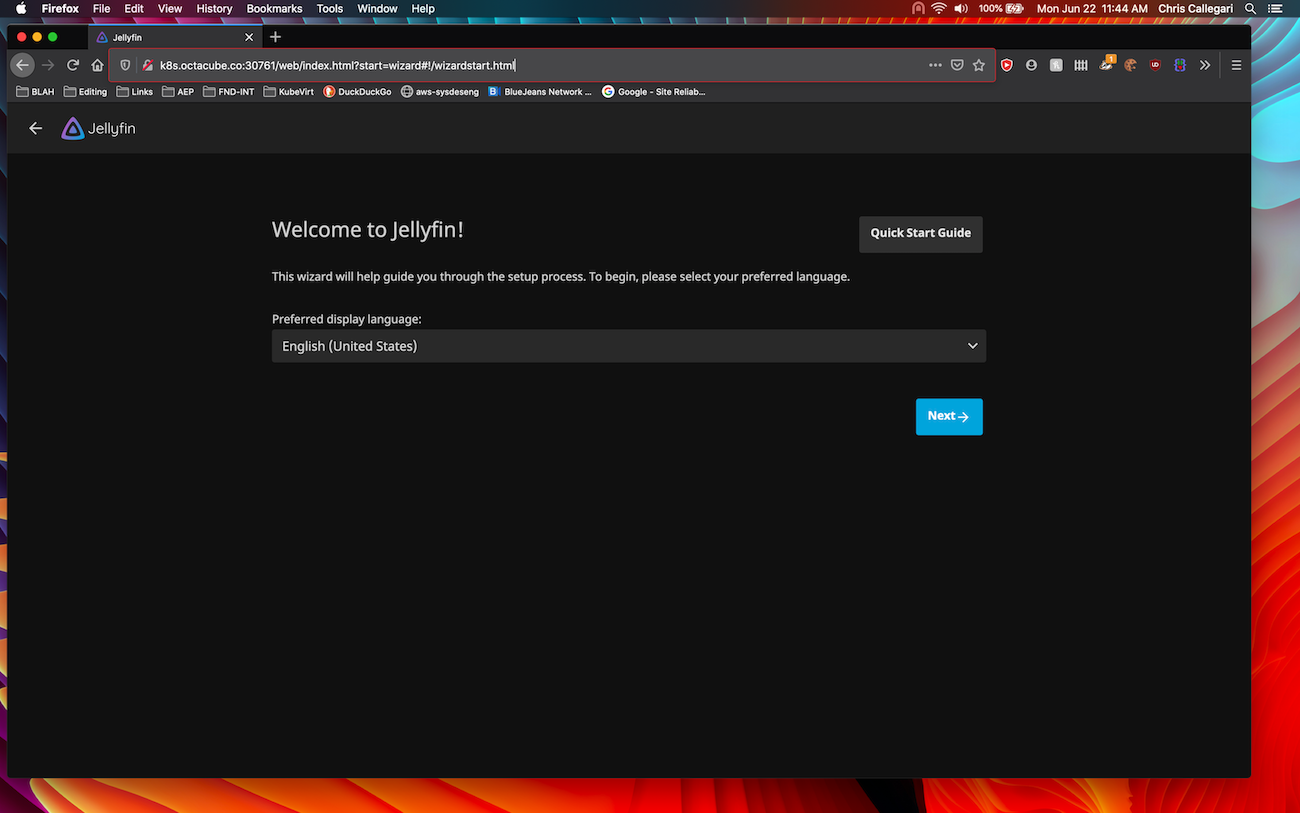Open the aws-sysdeseng bookmark
1300x813 pixels.
pyautogui.click(x=440, y=91)
